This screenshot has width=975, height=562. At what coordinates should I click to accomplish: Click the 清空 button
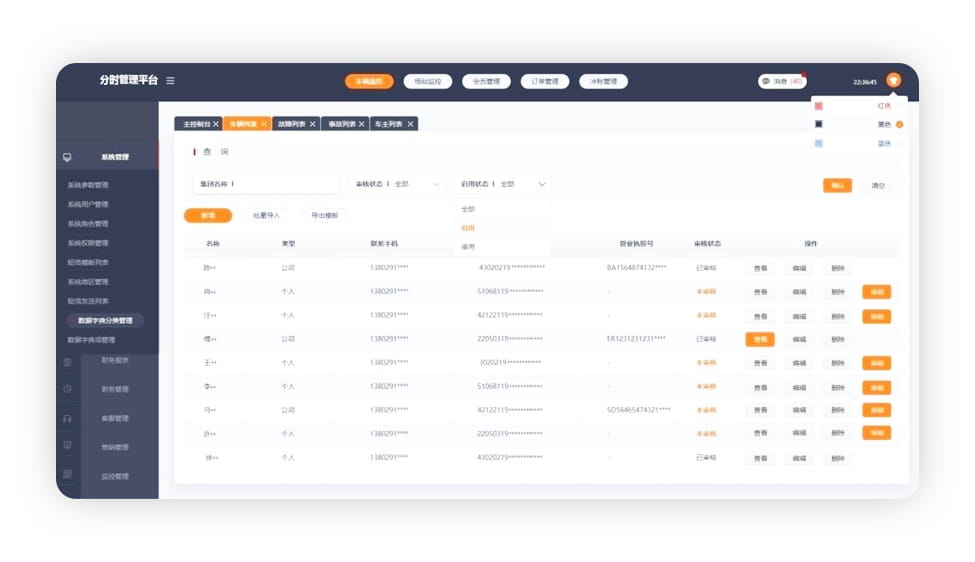tap(878, 185)
